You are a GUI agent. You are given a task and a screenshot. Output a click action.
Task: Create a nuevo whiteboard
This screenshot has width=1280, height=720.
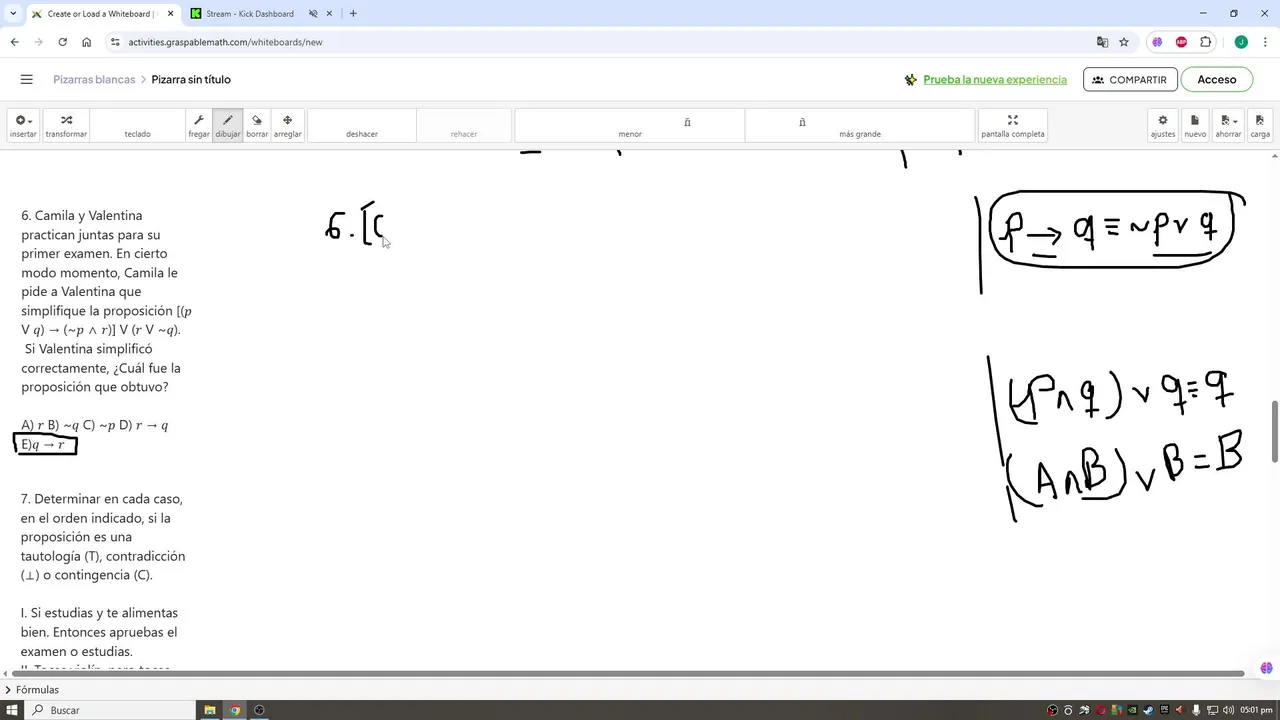coord(1195,125)
